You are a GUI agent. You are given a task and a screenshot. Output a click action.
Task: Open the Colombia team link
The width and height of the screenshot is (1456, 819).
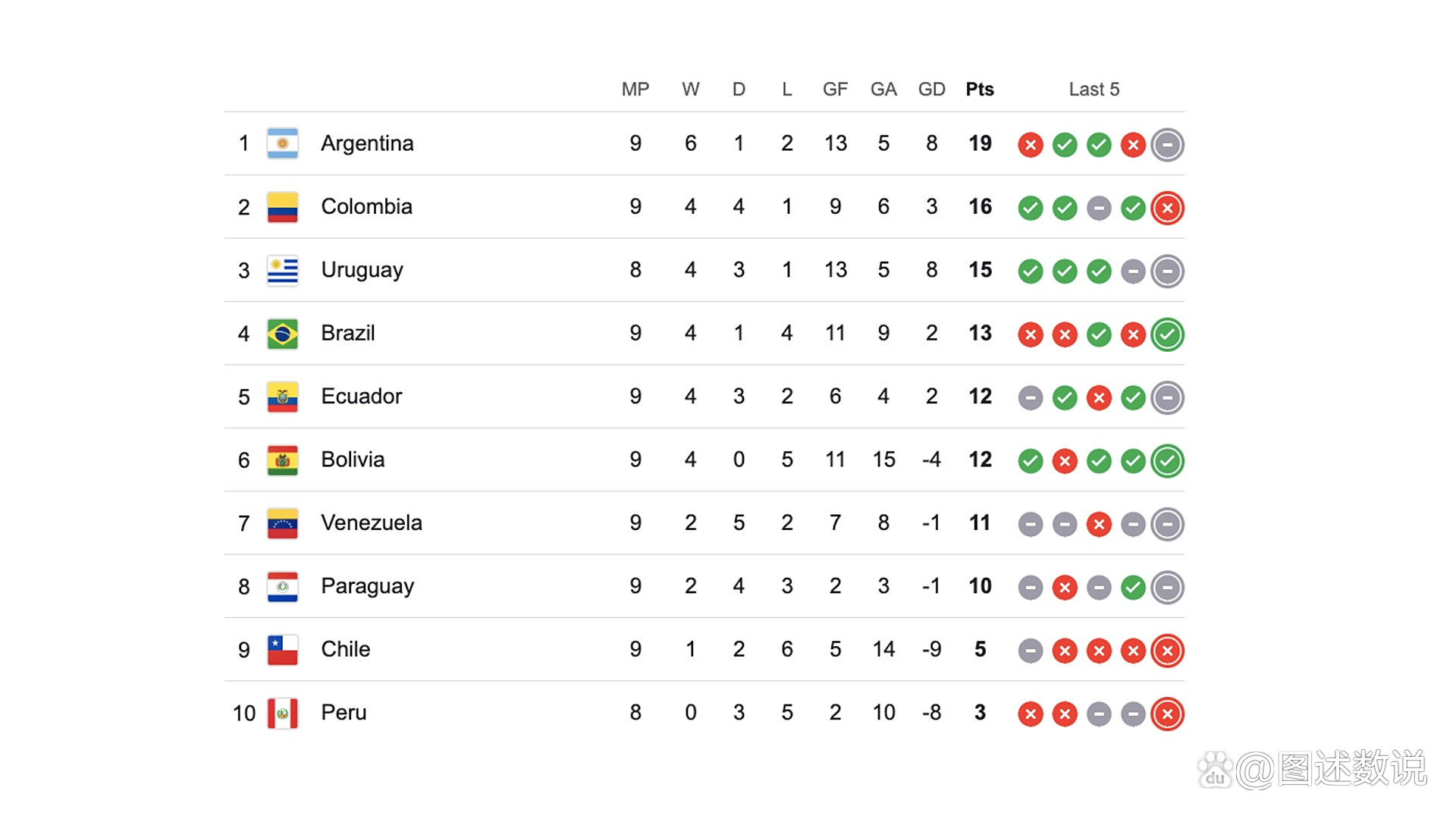click(x=366, y=206)
